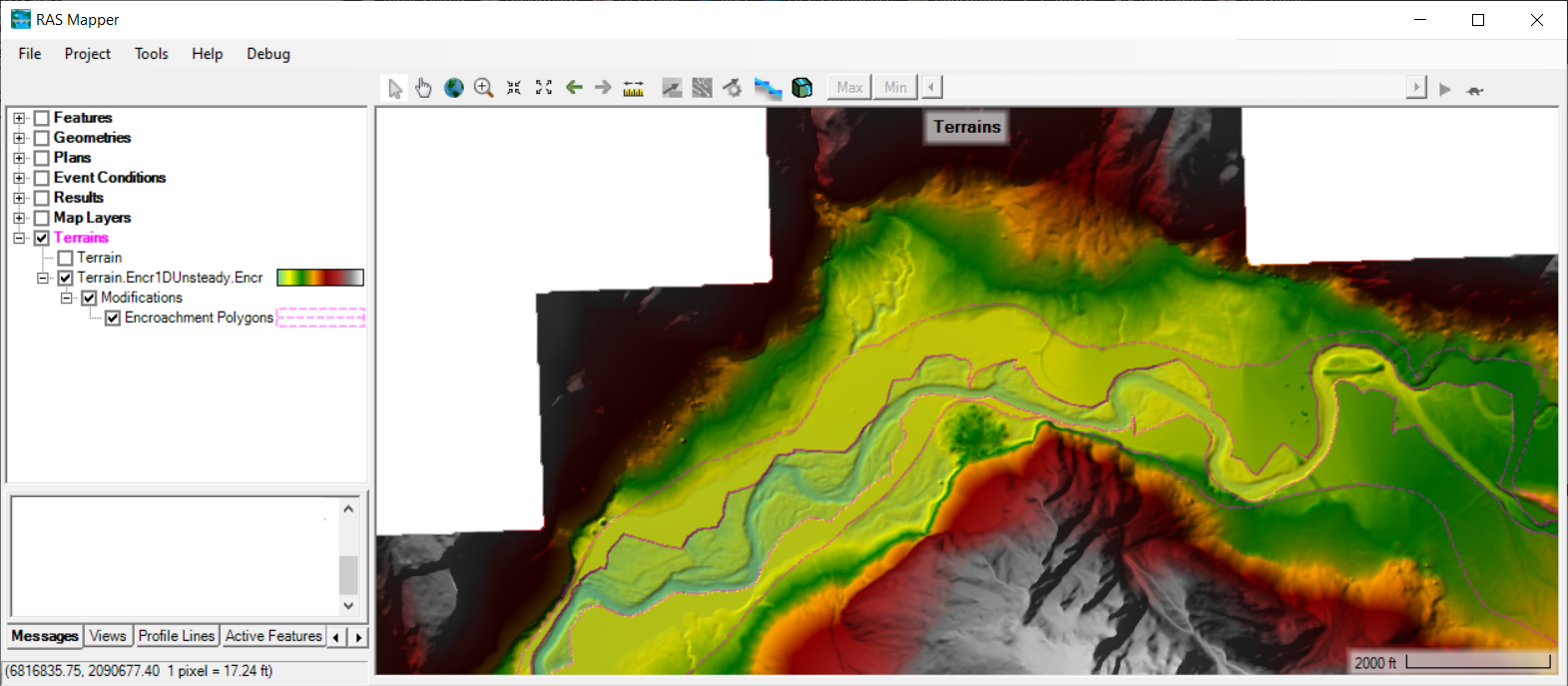
Task: Enable the Geometries layer checkbox
Action: 42,138
